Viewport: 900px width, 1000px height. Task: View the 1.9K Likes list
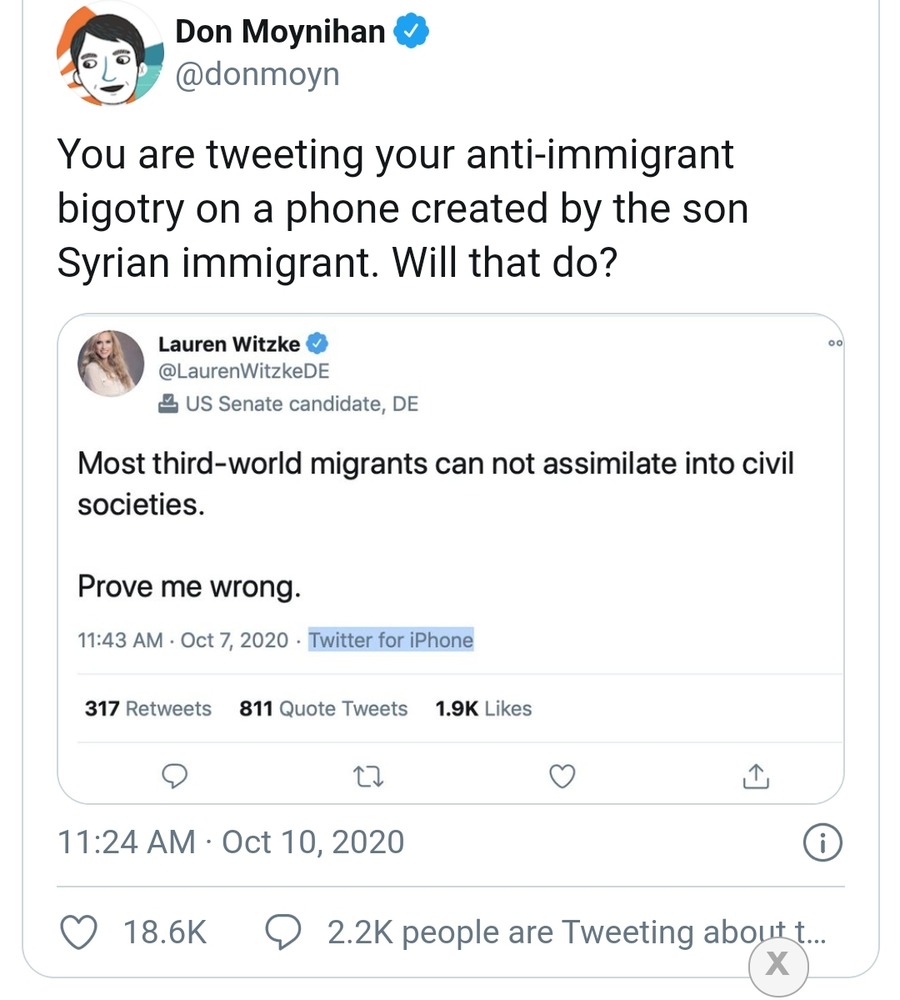[x=483, y=709]
